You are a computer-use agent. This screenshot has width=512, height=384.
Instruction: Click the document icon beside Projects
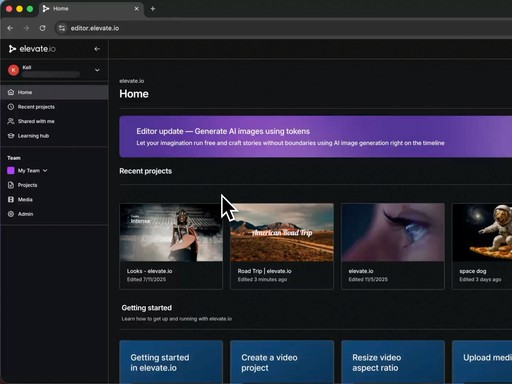click(11, 185)
